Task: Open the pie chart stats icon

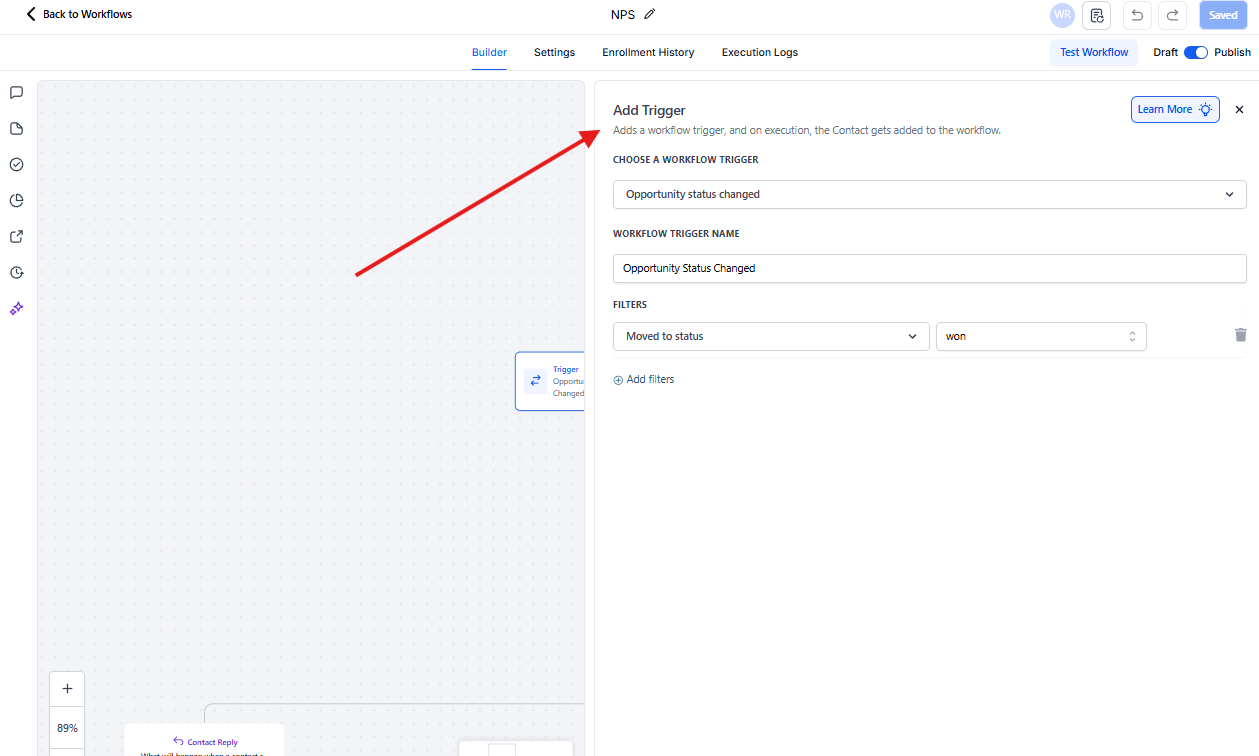Action: [x=16, y=201]
